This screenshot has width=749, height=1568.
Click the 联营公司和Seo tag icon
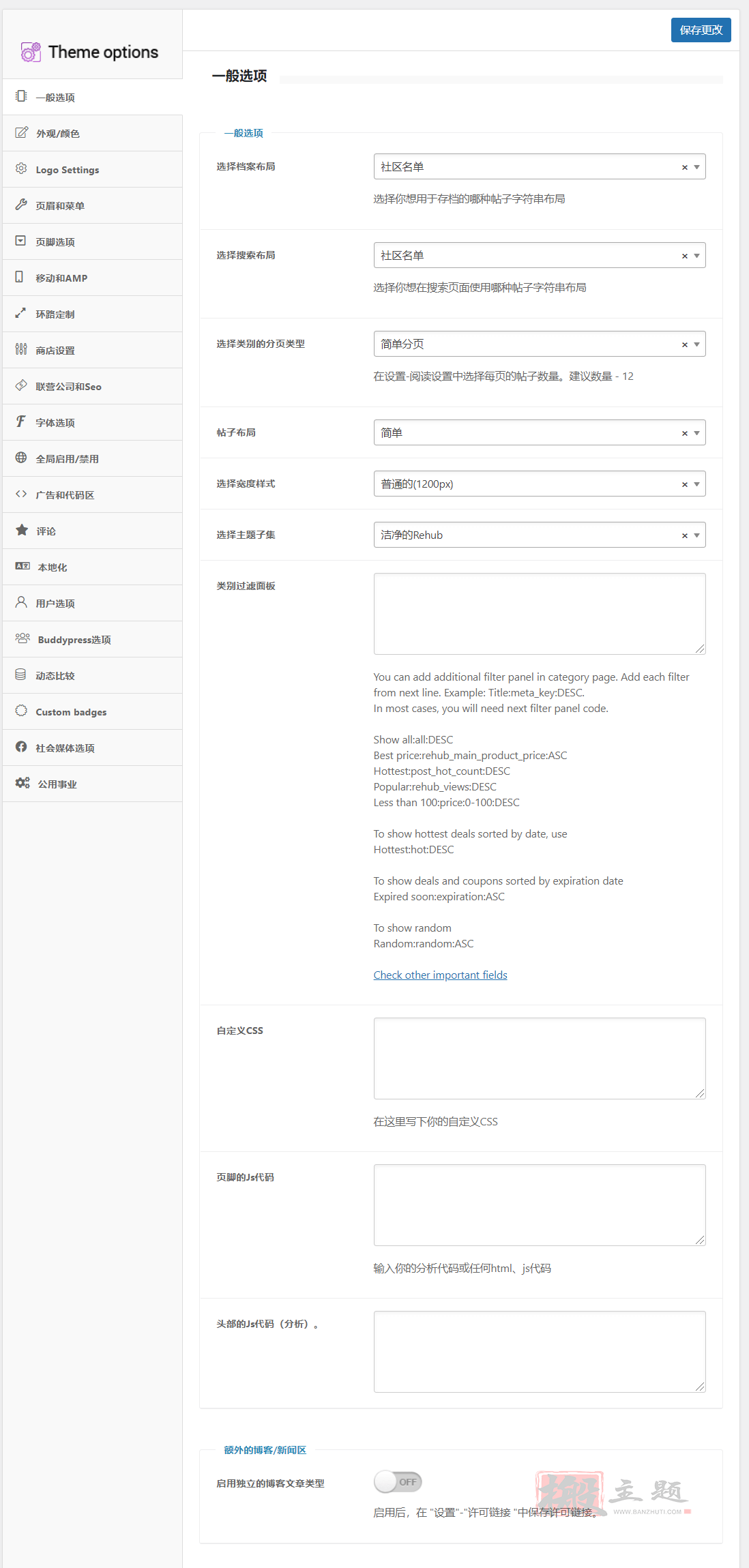tap(21, 385)
